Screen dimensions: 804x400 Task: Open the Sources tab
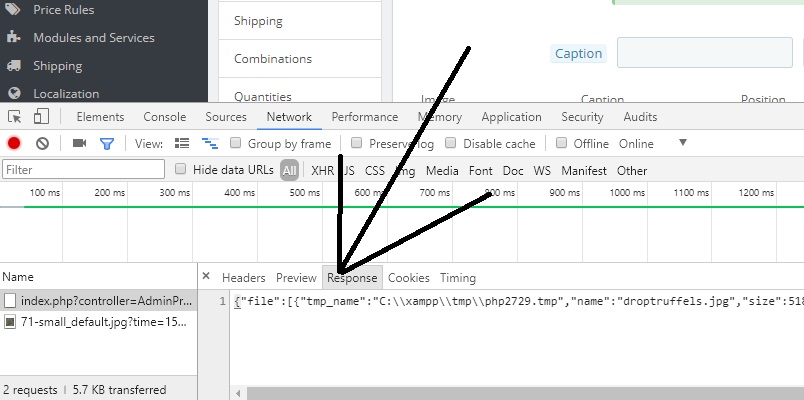(226, 117)
